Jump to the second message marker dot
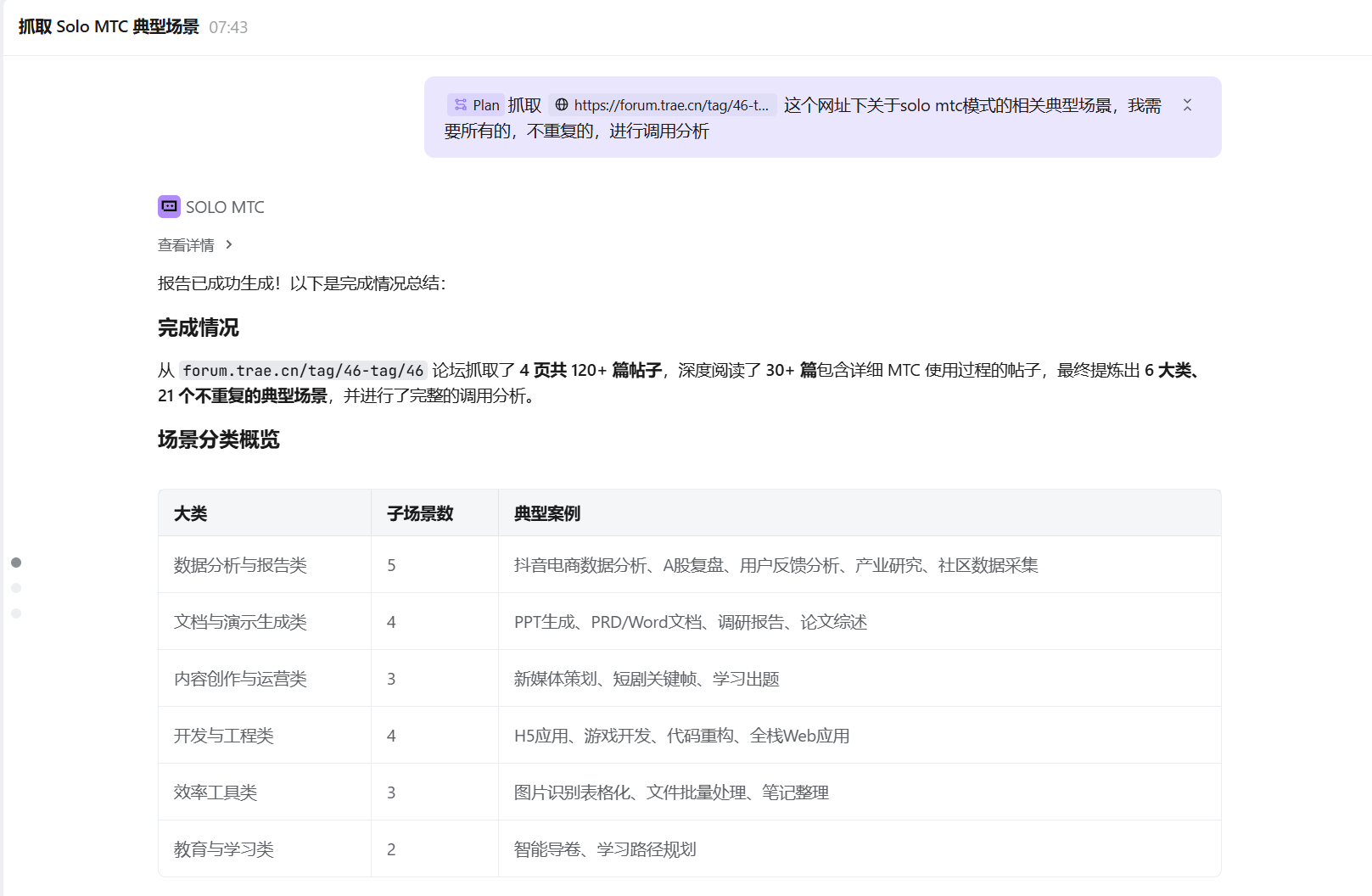The height and width of the screenshot is (896, 1372). [16, 588]
